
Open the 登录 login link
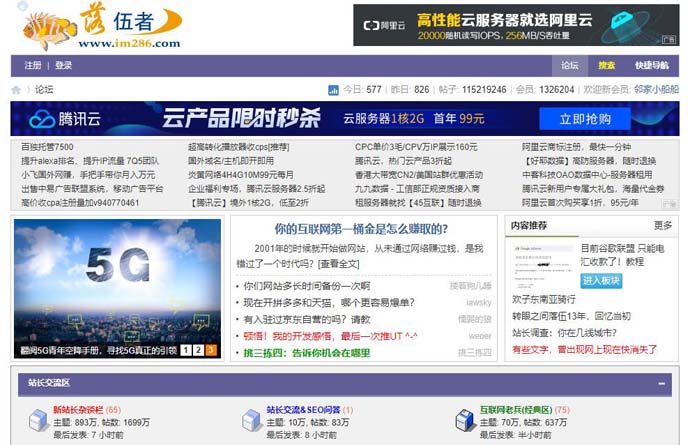[x=63, y=66]
